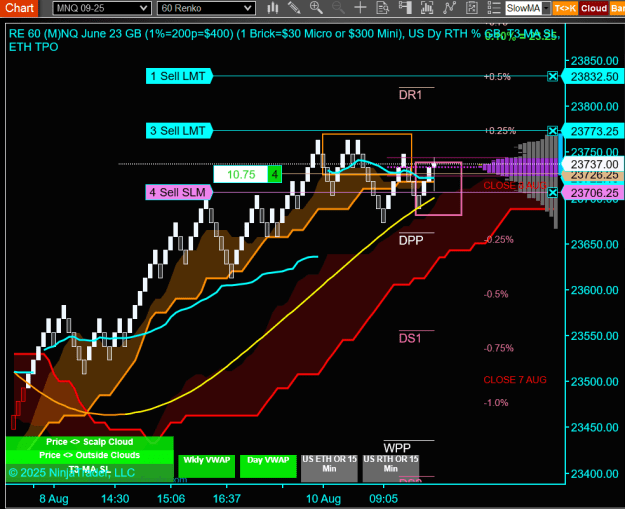Open the indicators line-graph icon

click(x=449, y=8)
